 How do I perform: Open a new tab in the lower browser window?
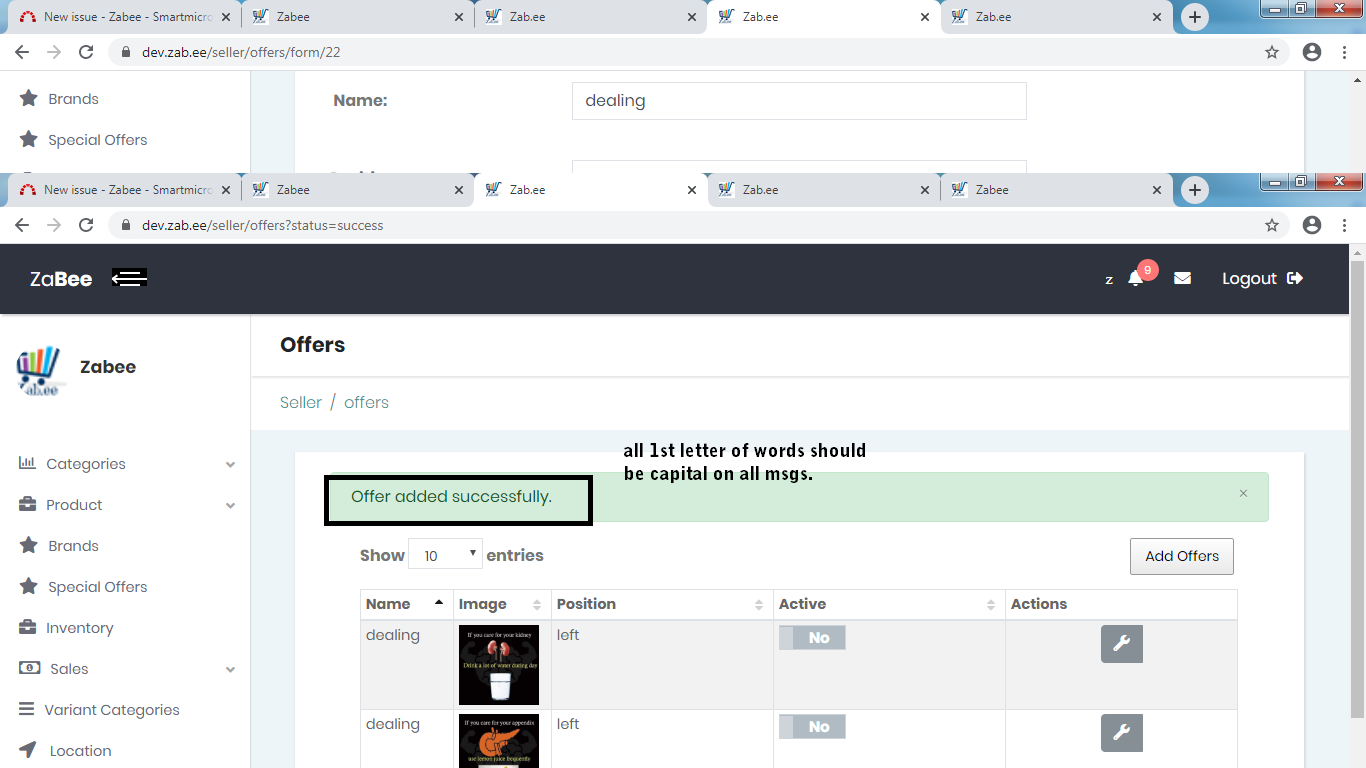point(1194,189)
